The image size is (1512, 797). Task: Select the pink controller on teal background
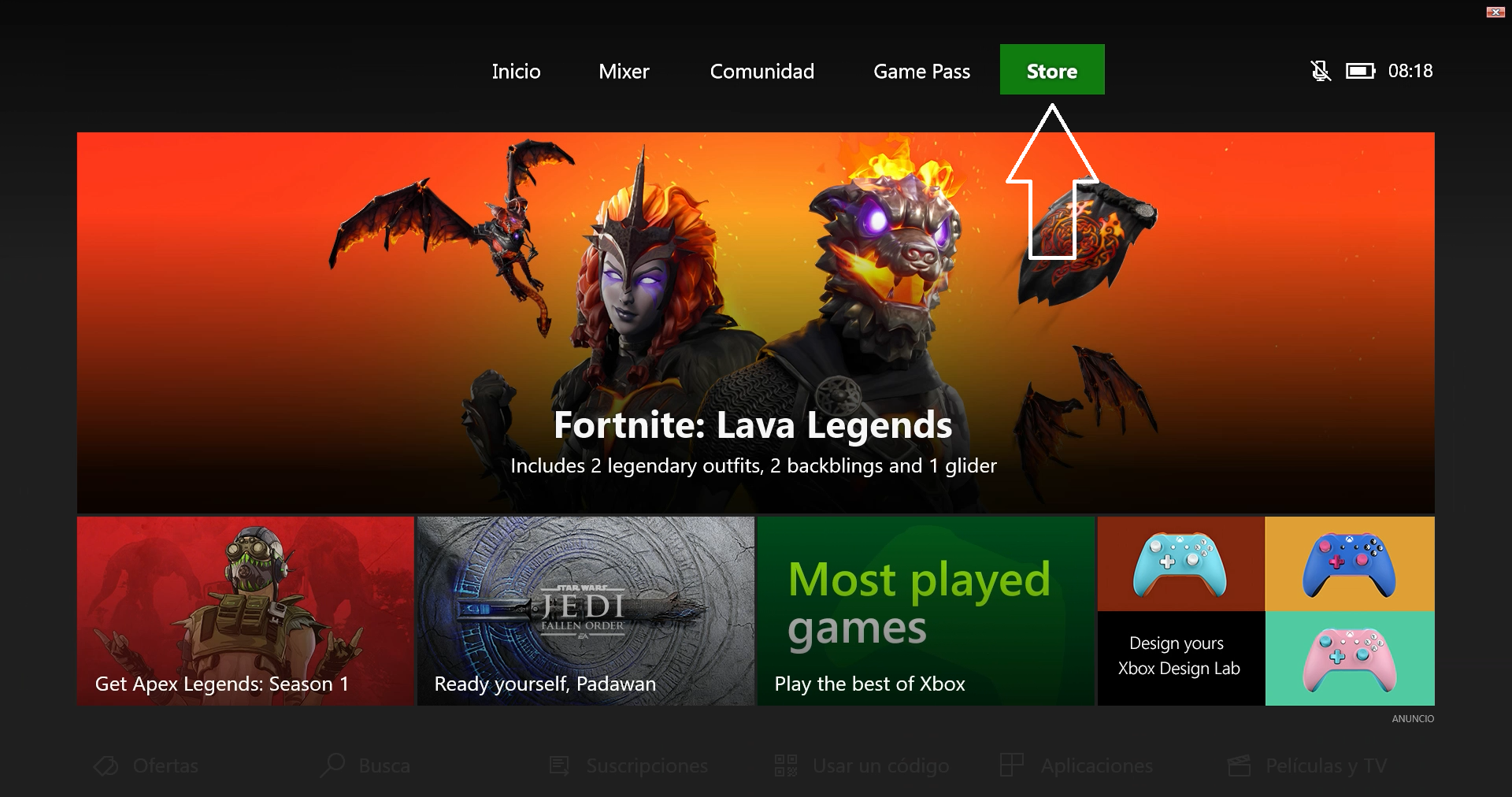point(1350,658)
